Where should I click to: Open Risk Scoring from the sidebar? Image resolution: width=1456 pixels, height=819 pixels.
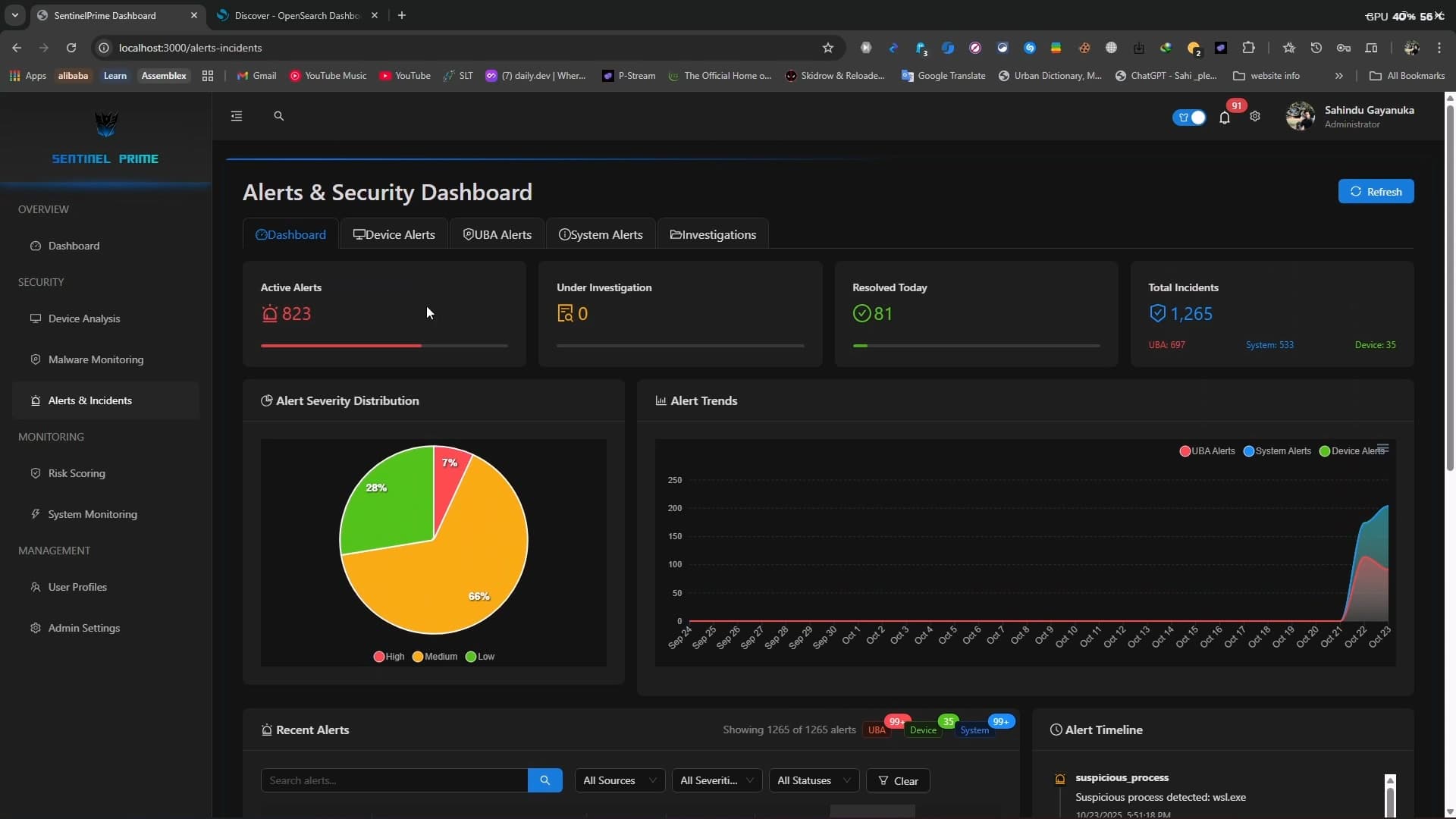pyautogui.click(x=77, y=473)
